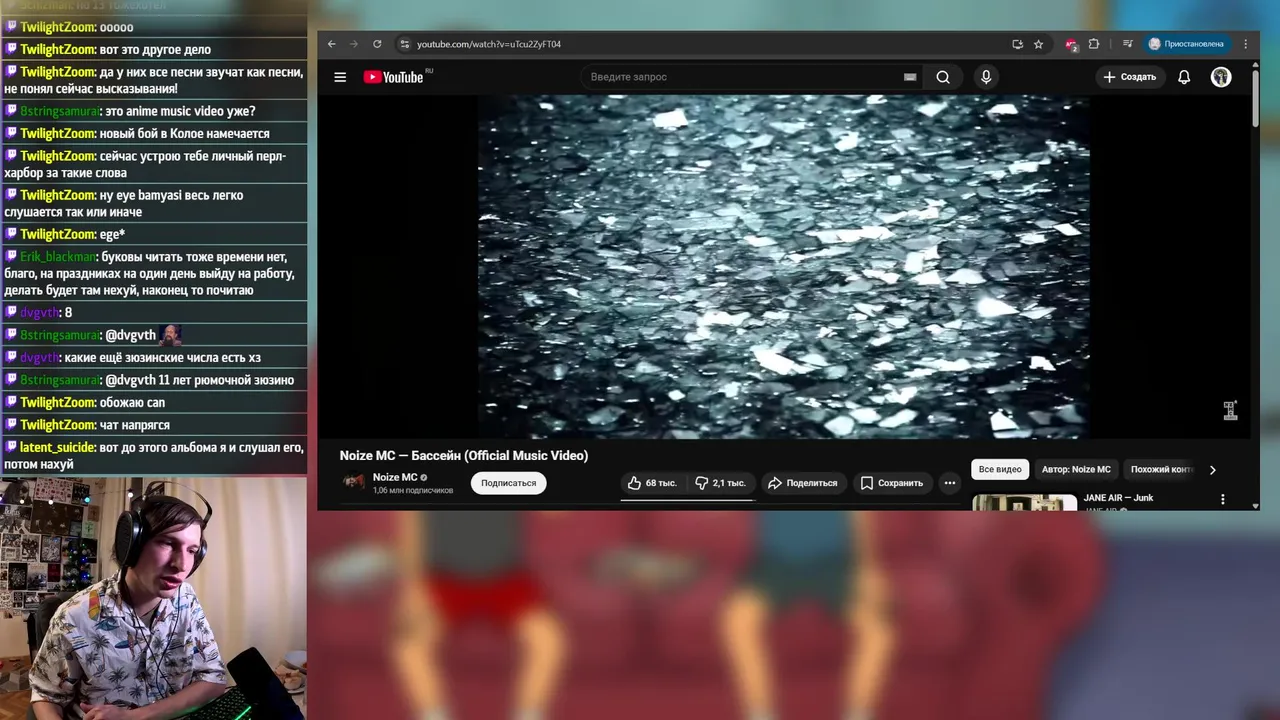Viewport: 1280px width, 720px height.
Task: Open more actions for the video
Action: coord(950,483)
